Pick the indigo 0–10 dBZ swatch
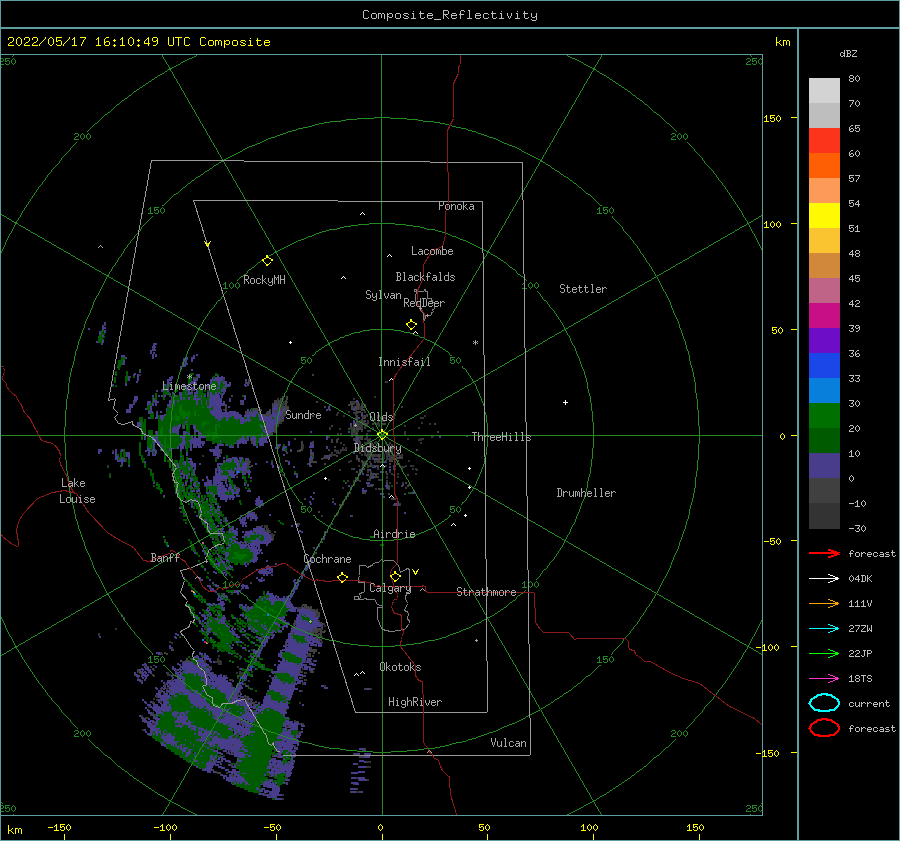 824,466
